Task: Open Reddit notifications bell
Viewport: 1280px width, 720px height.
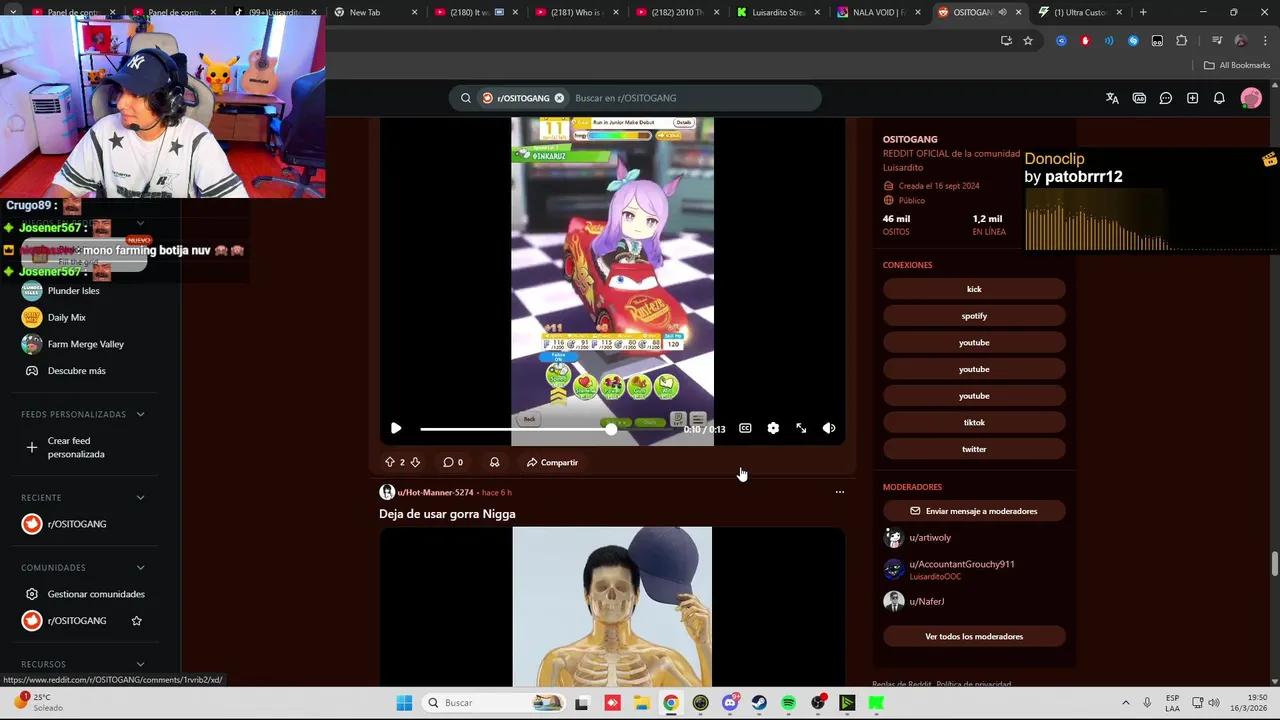Action: click(x=1219, y=98)
